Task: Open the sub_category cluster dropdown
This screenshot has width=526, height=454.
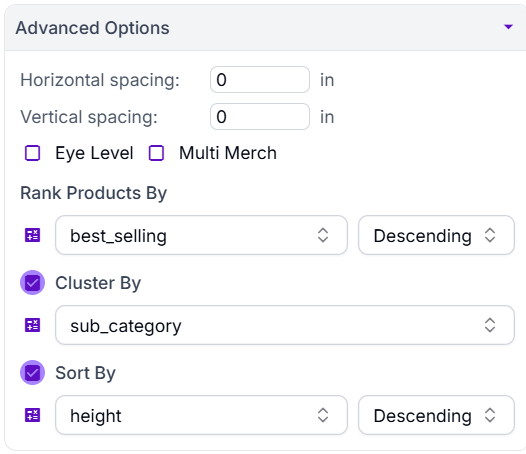Action: coord(284,325)
